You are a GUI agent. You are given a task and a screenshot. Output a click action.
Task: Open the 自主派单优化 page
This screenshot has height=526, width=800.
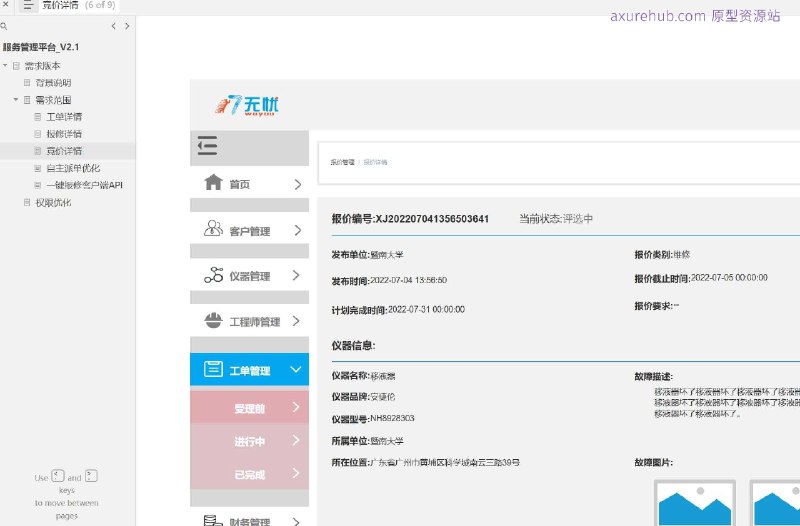click(73, 168)
